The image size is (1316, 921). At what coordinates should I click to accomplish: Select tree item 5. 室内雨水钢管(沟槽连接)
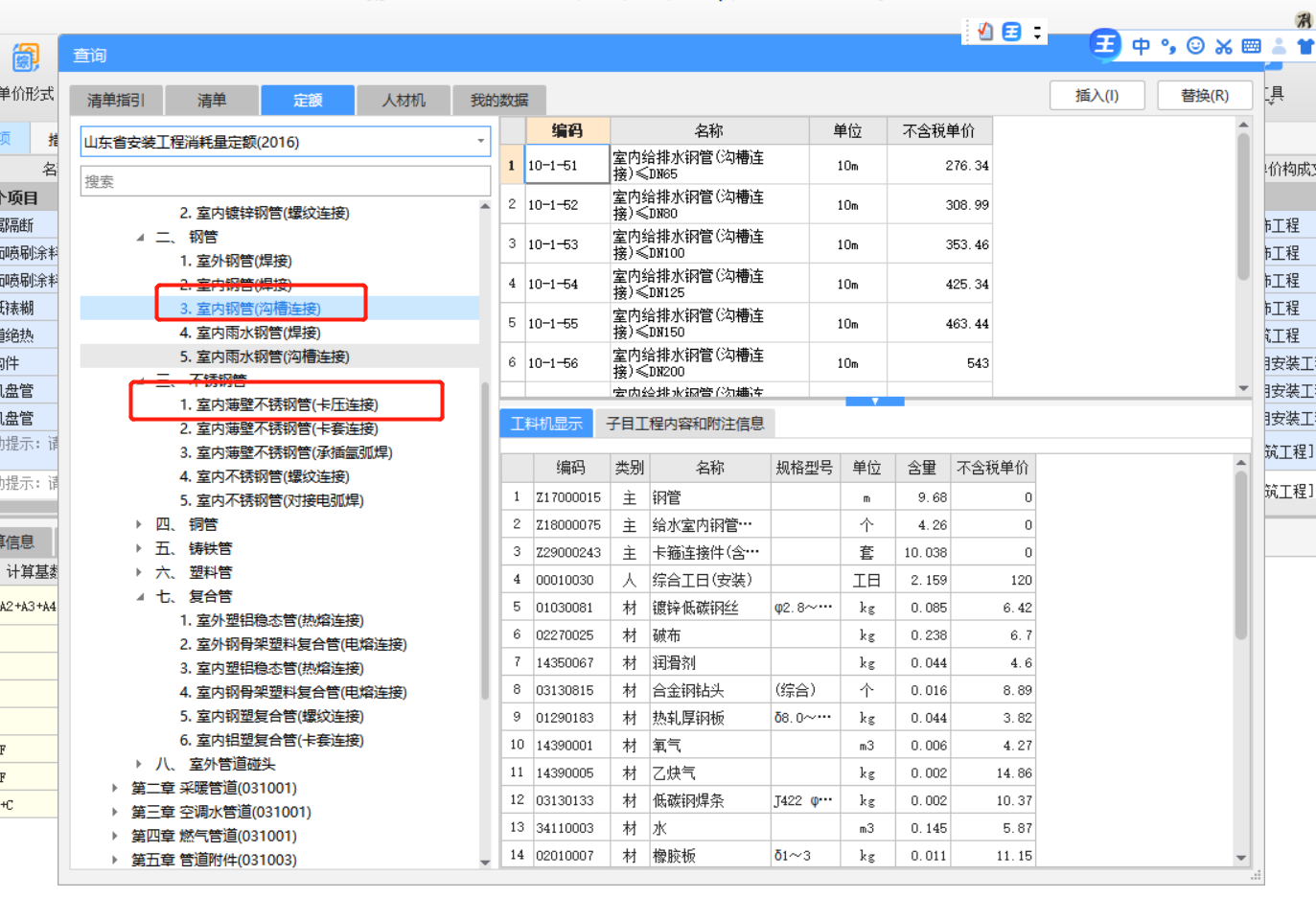point(265,357)
